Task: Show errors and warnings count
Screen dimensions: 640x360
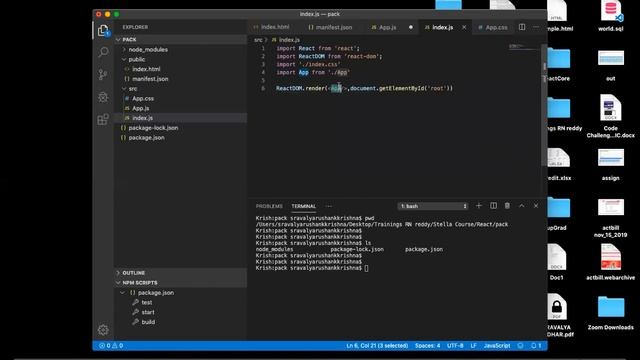Action: coord(111,346)
